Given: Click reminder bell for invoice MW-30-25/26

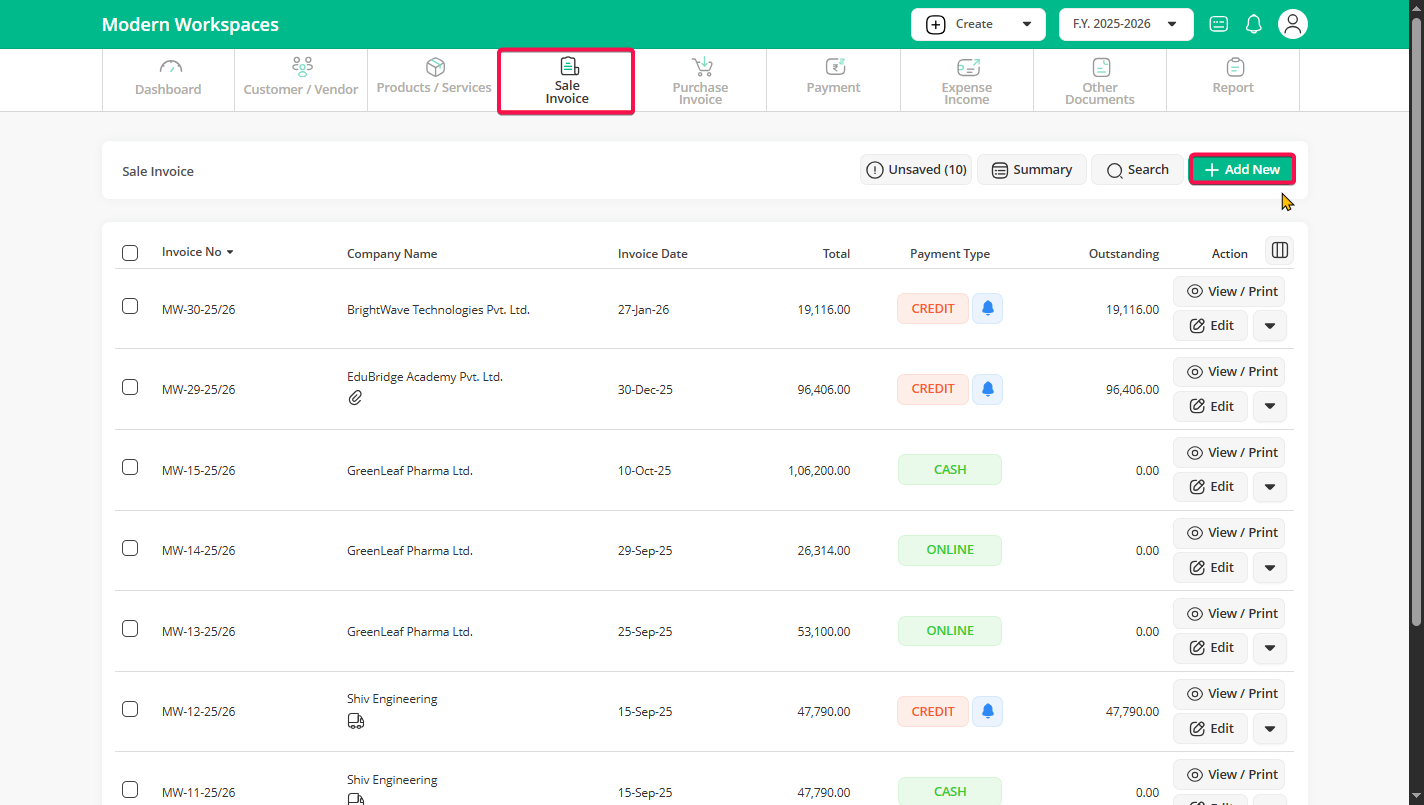Looking at the screenshot, I should [x=987, y=309].
